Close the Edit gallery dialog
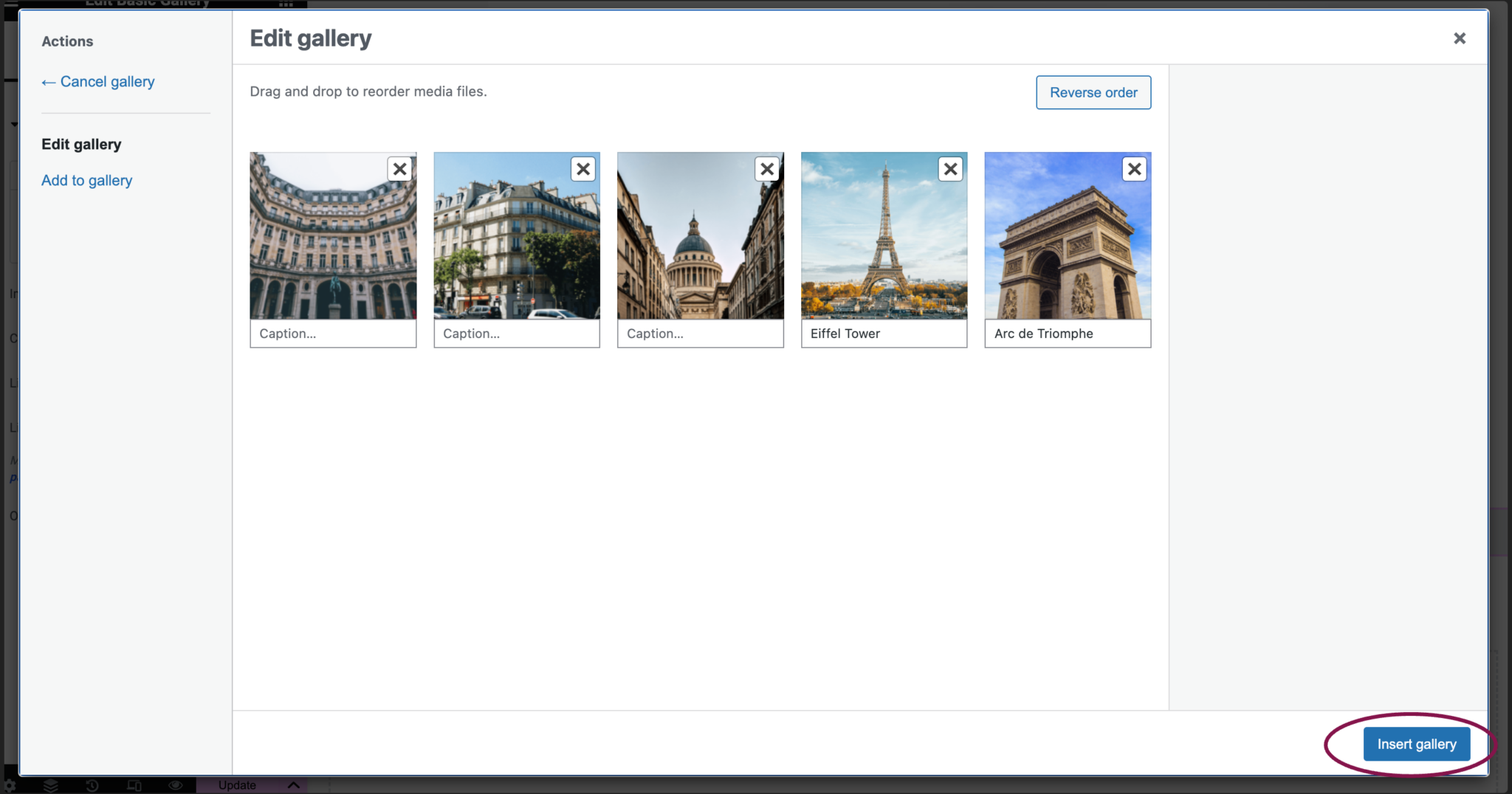1512x794 pixels. pos(1459,38)
